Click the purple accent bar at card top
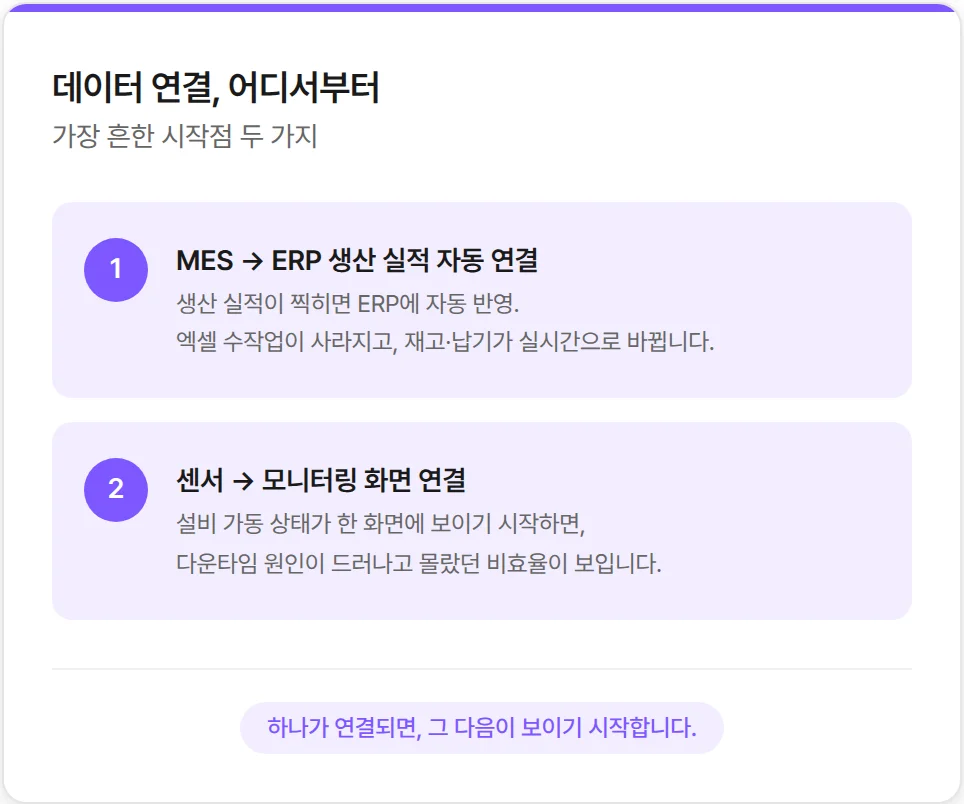 click(482, 7)
